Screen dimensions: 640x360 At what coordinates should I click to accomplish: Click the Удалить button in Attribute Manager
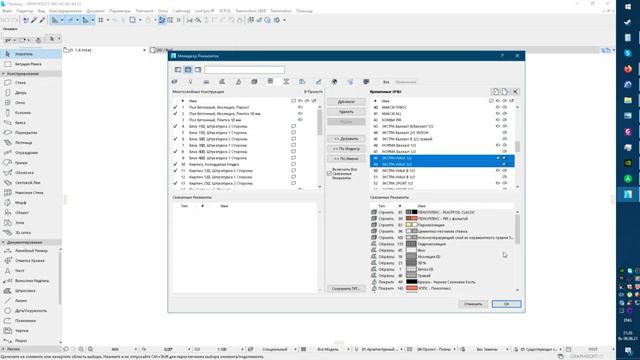pos(346,112)
